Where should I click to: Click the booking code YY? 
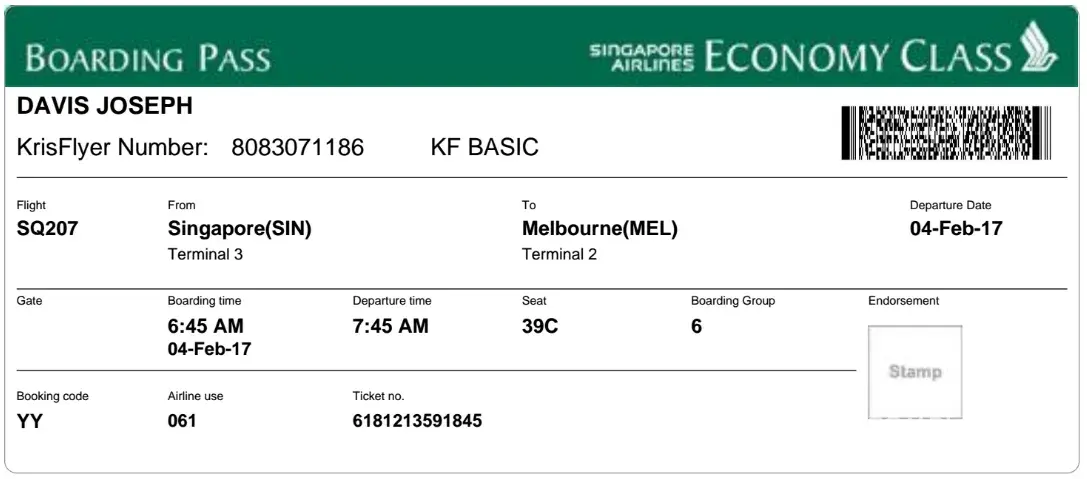pos(30,421)
